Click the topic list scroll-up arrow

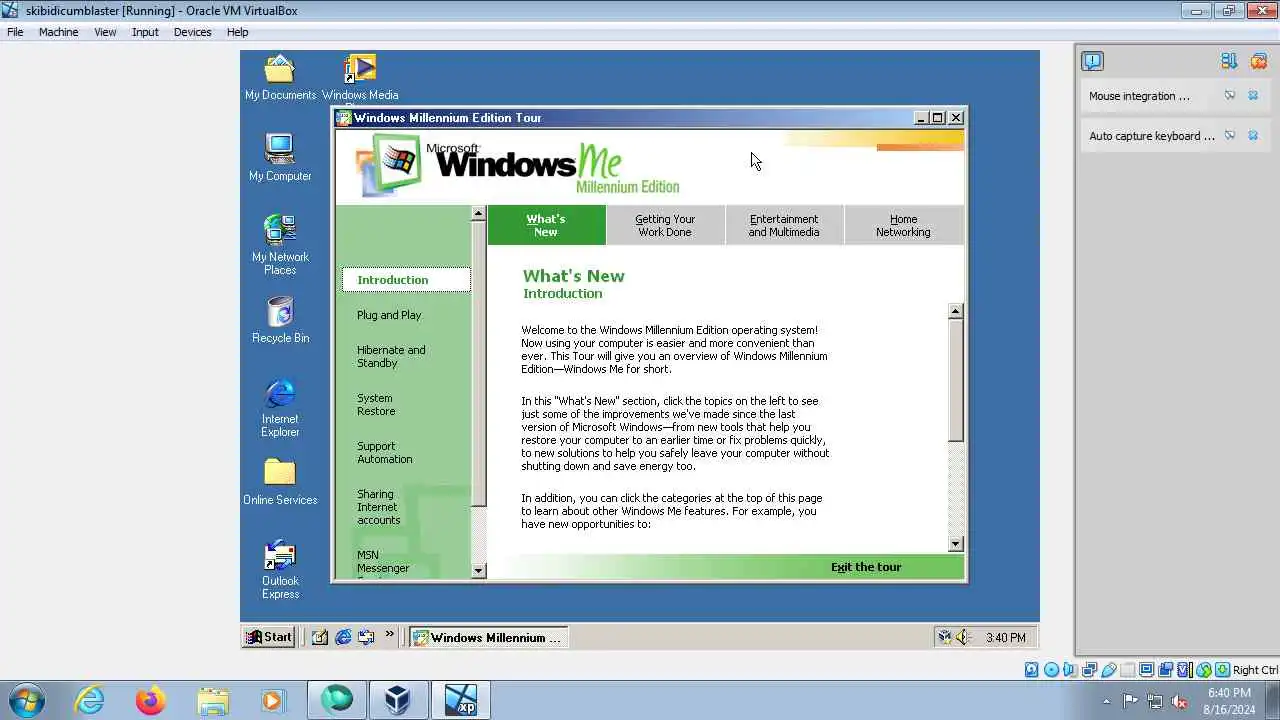[478, 213]
